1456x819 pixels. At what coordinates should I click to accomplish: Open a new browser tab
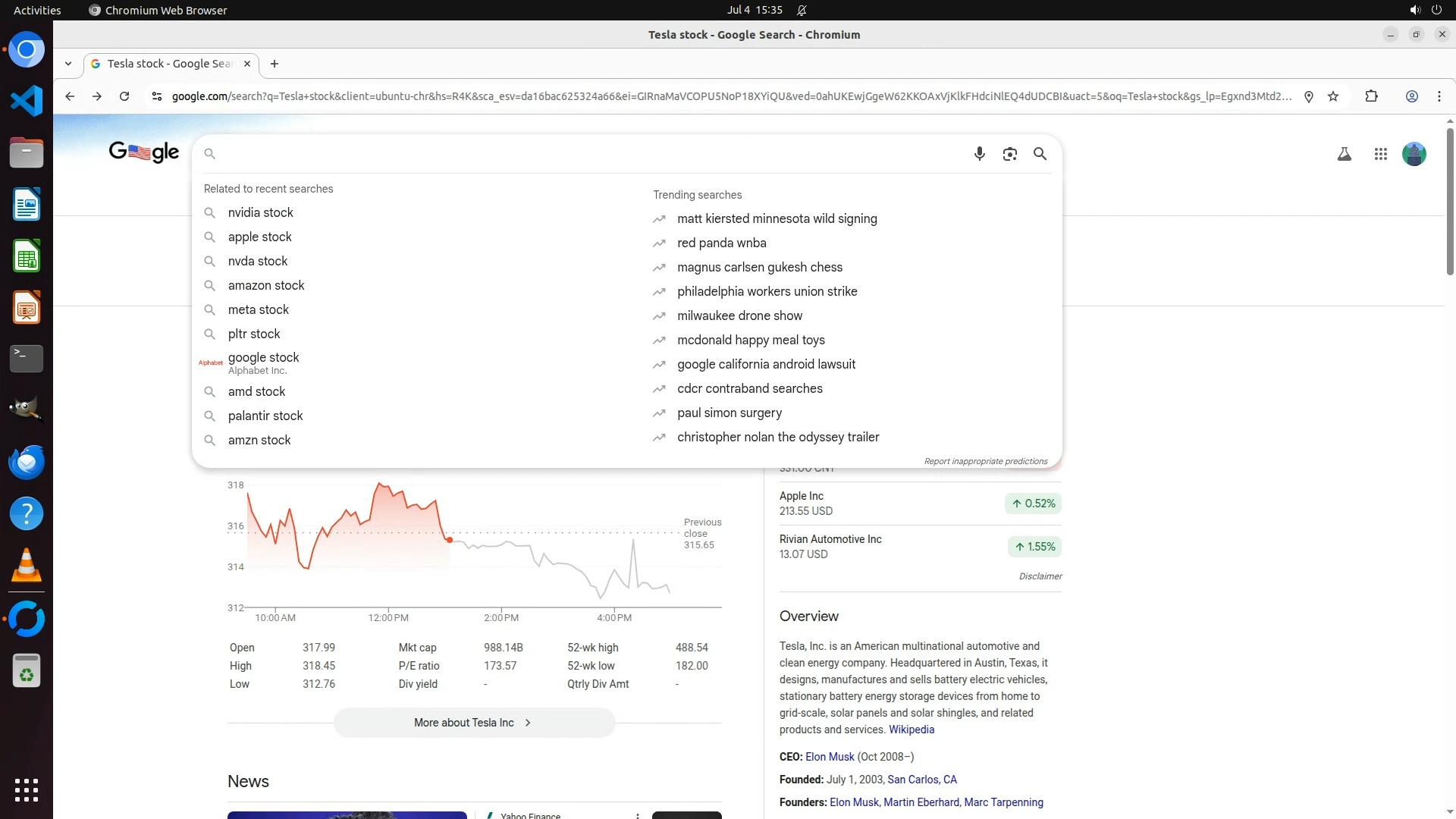(275, 64)
